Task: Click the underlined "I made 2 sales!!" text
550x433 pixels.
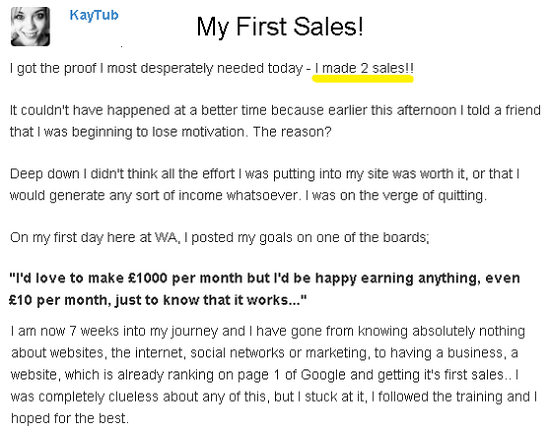Action: click(364, 68)
